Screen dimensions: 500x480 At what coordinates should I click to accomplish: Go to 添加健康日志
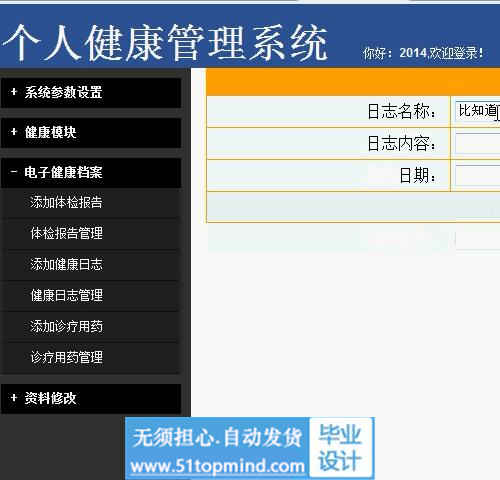[66, 264]
